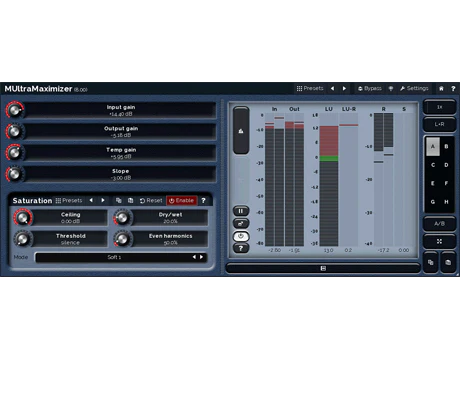Click the Input gain value field
The image size is (460, 416).
(121, 110)
